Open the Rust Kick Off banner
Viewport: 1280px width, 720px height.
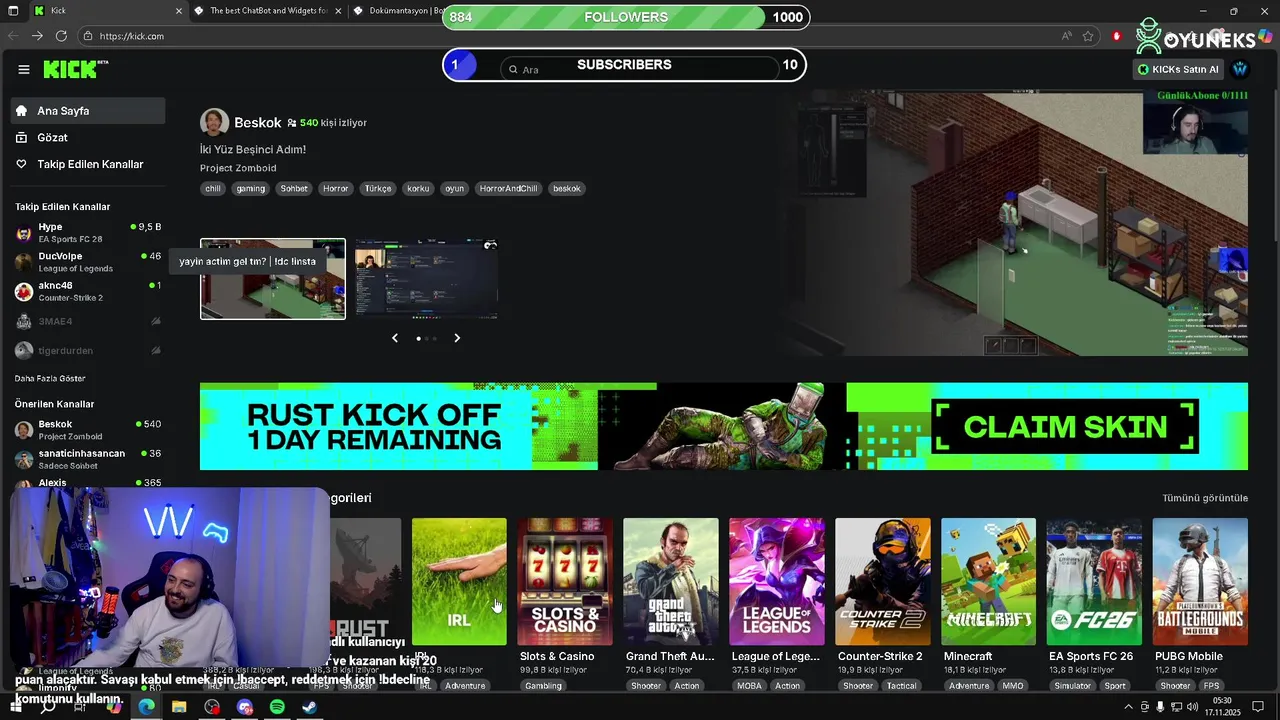click(724, 426)
